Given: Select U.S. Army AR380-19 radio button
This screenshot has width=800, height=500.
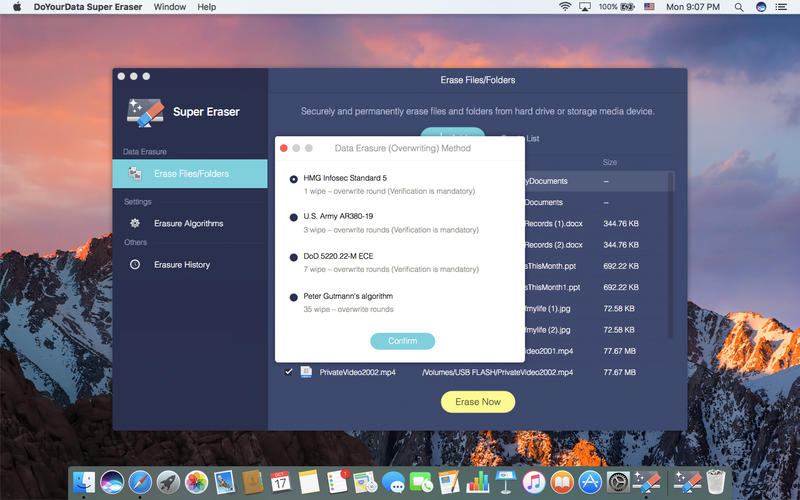Looking at the screenshot, I should (293, 217).
